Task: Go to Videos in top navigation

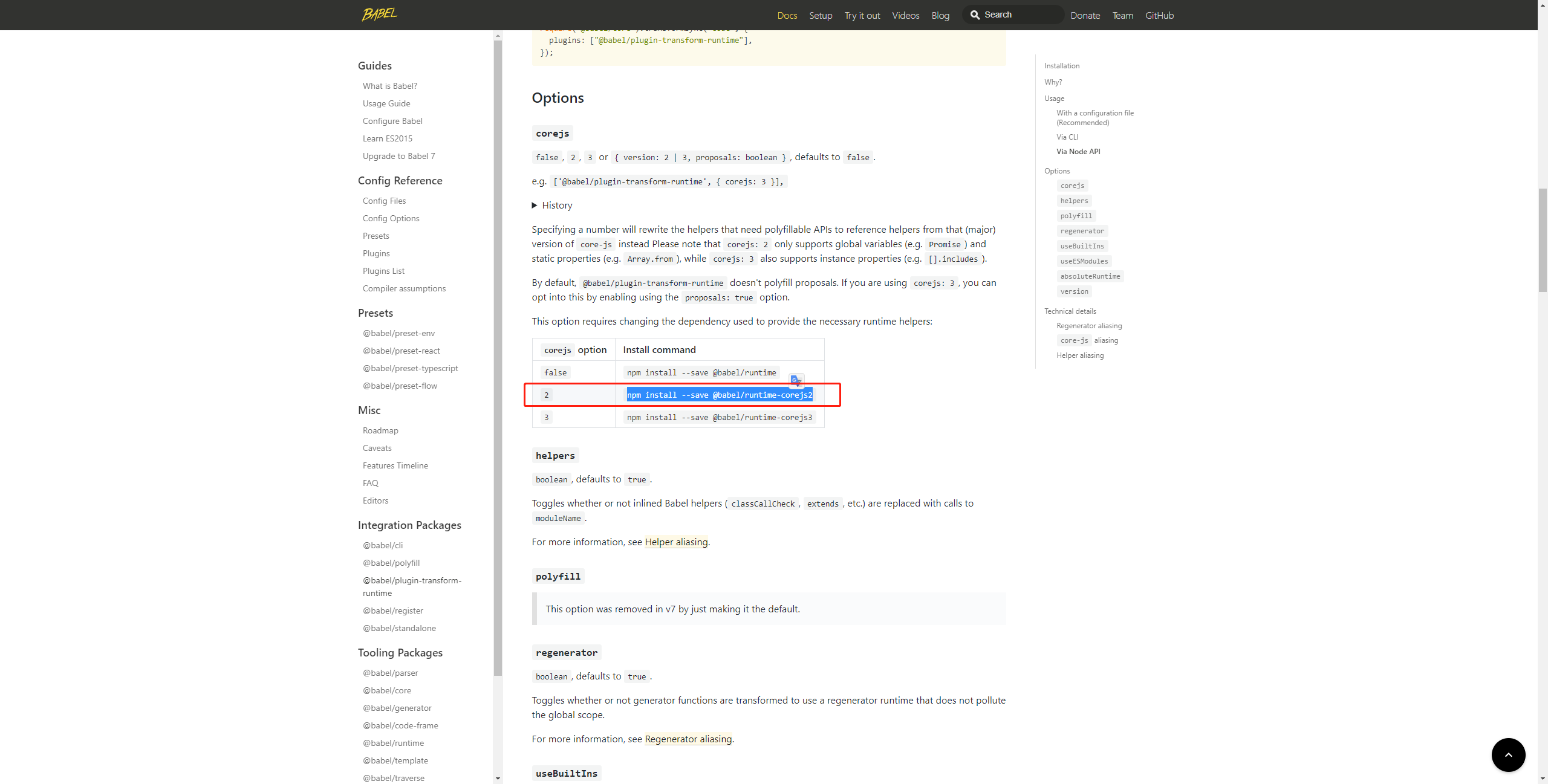Action: pyautogui.click(x=905, y=15)
